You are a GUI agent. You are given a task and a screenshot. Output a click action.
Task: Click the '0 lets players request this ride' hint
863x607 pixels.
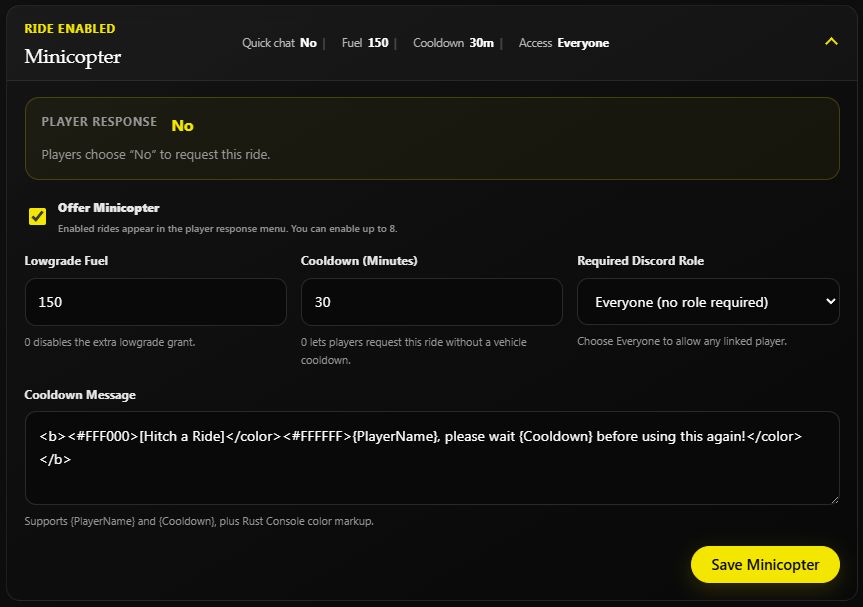413,351
